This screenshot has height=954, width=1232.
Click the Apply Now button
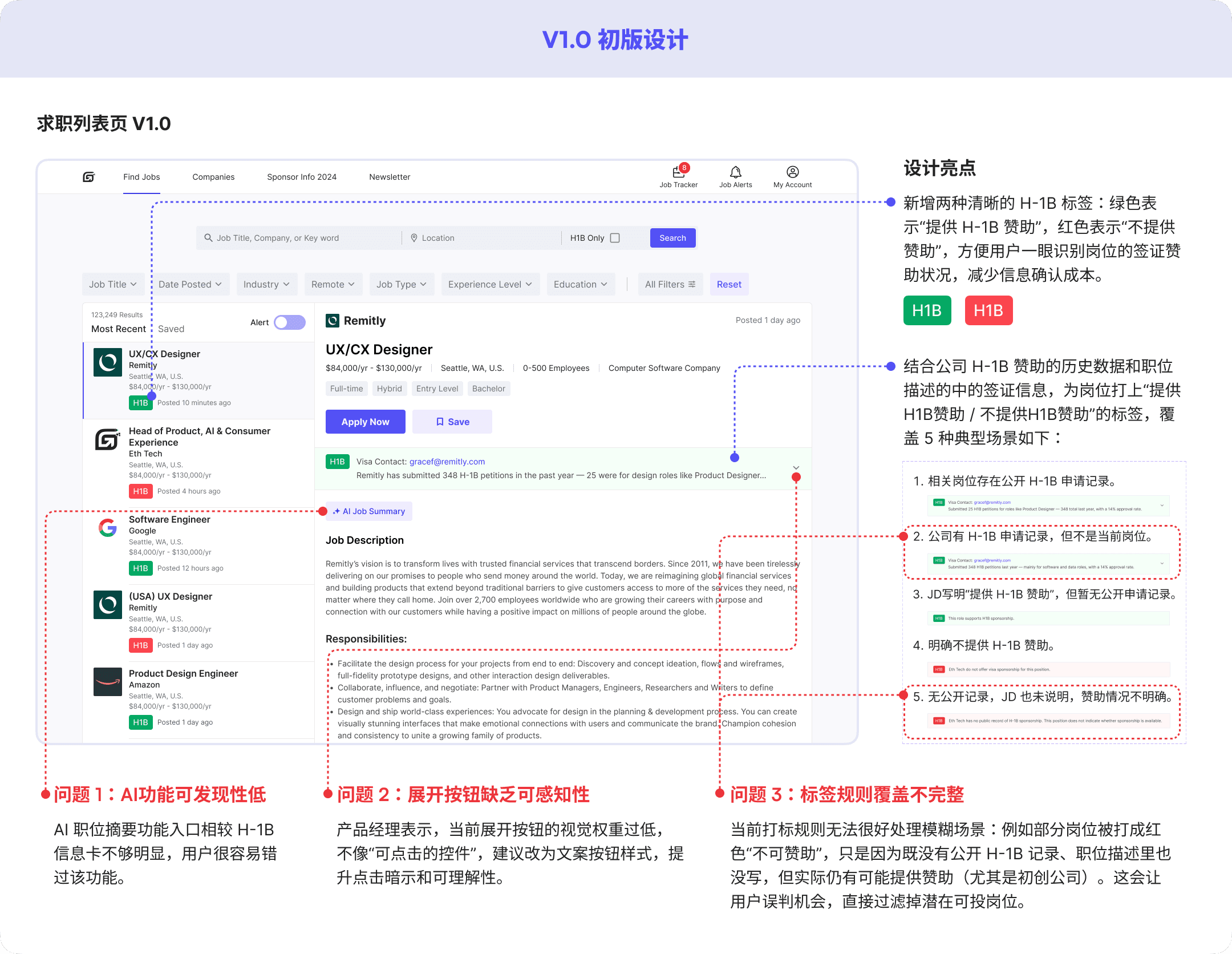[x=365, y=422]
